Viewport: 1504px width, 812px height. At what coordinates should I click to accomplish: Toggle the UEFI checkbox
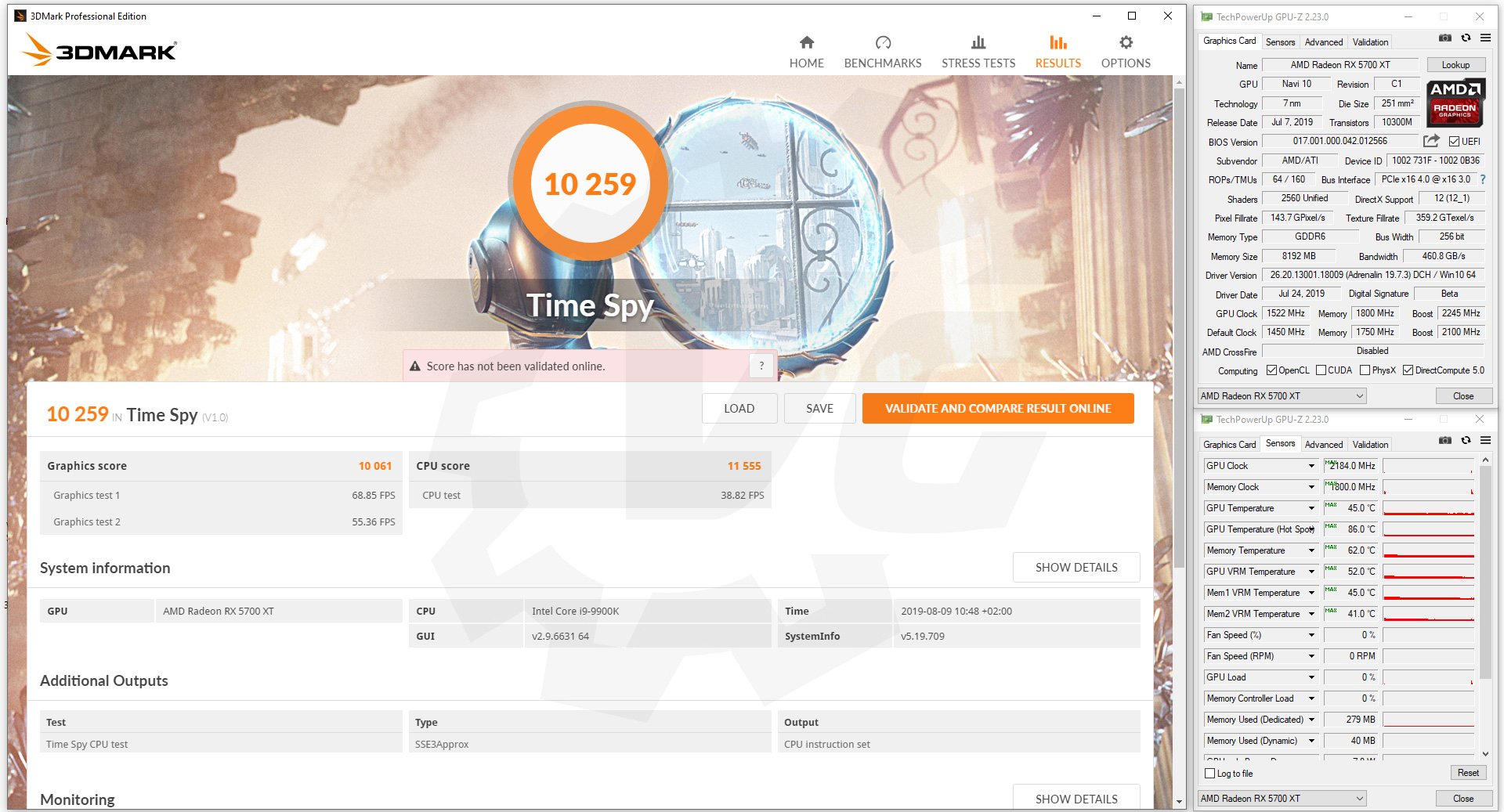pos(1454,142)
